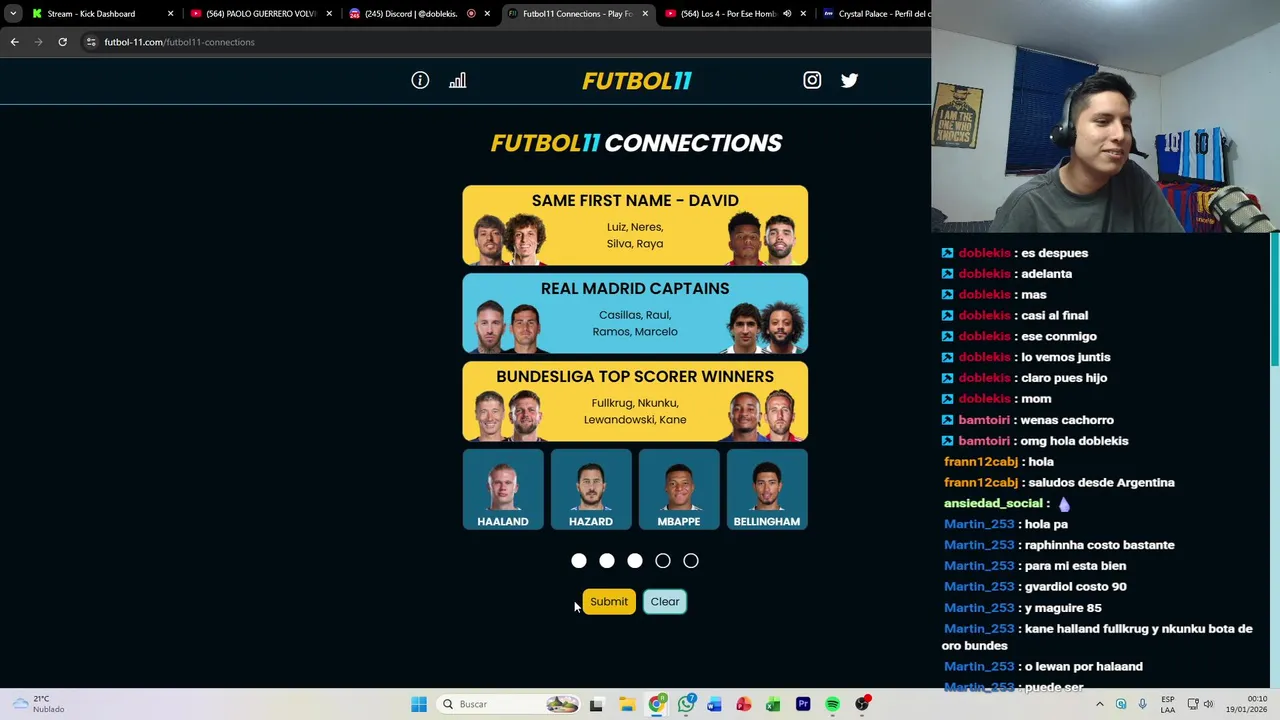Open Chrome from the taskbar

point(656,704)
